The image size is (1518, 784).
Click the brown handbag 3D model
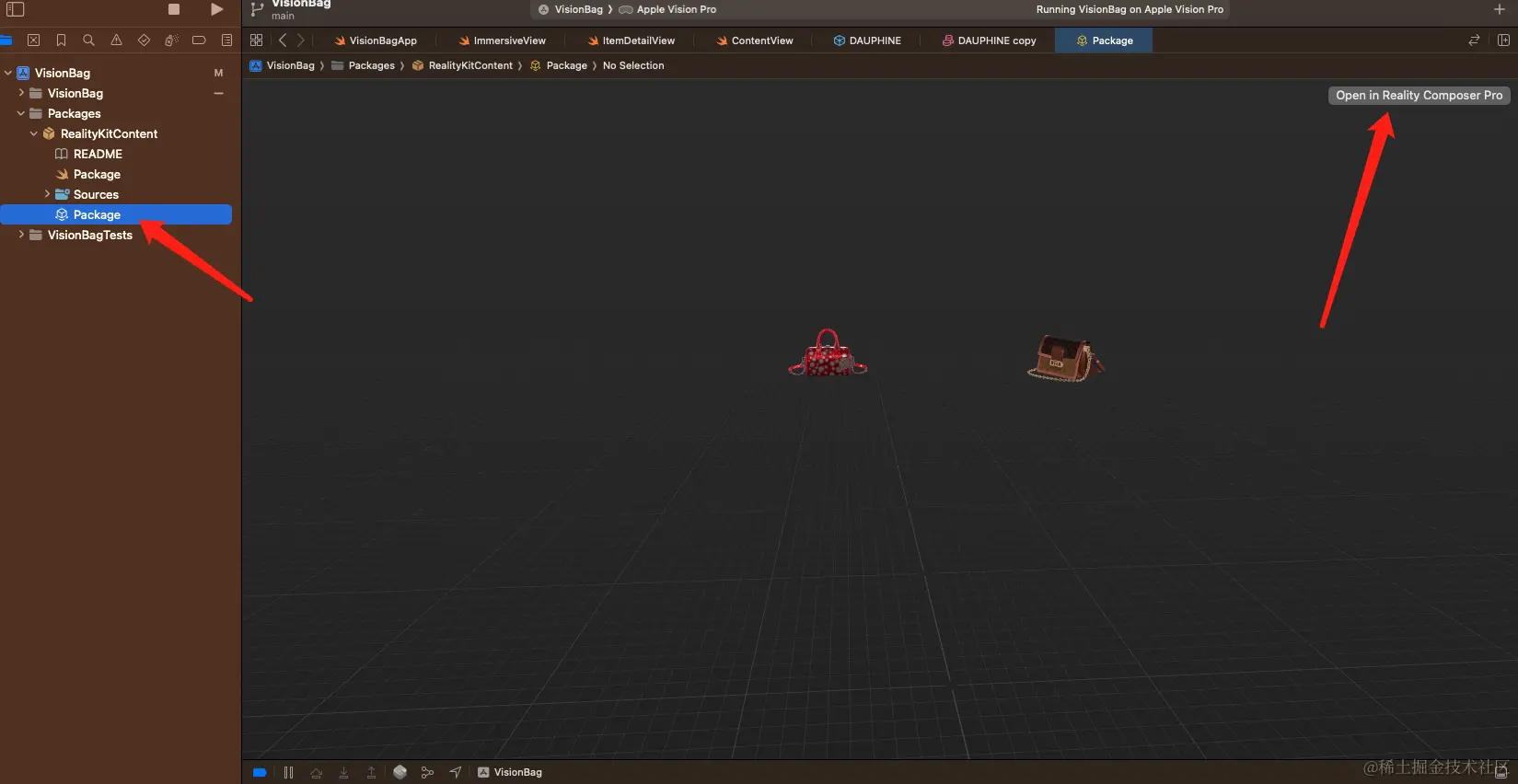(x=1065, y=358)
